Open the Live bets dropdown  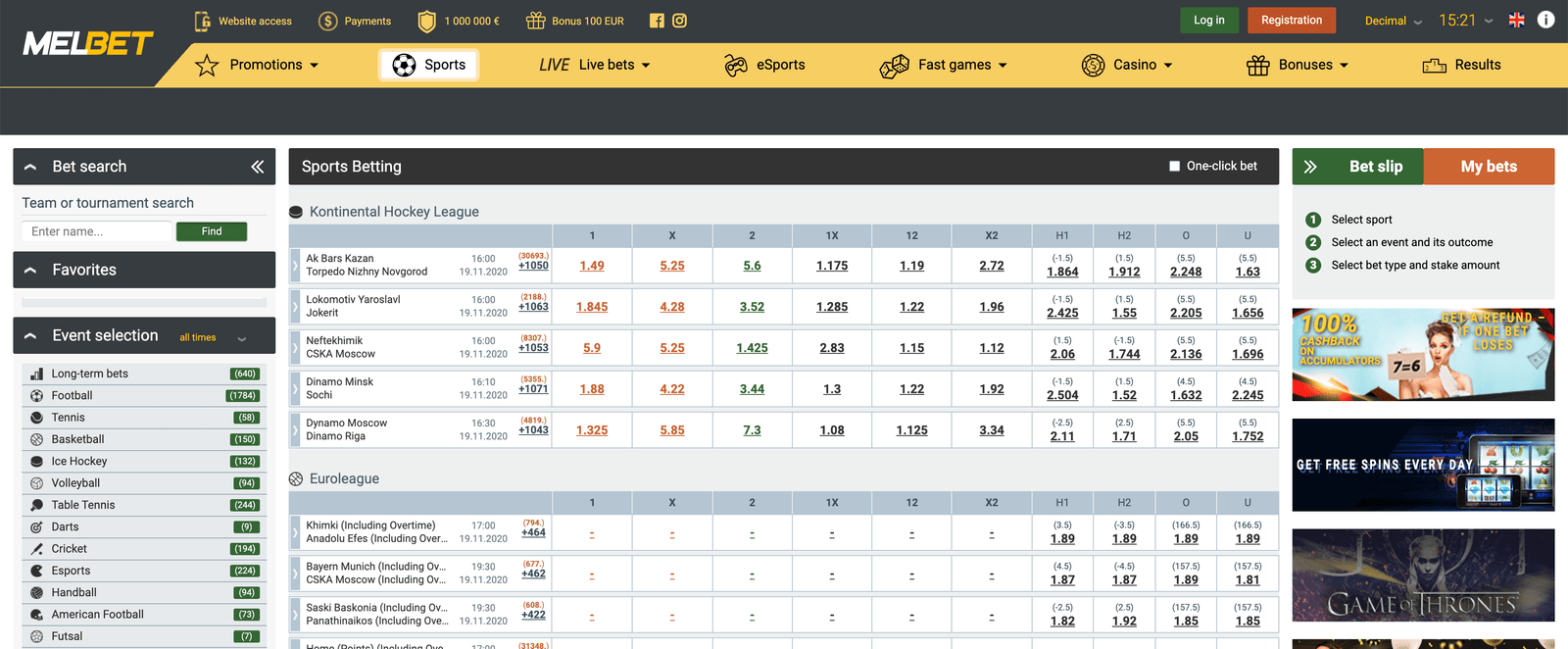(x=595, y=65)
